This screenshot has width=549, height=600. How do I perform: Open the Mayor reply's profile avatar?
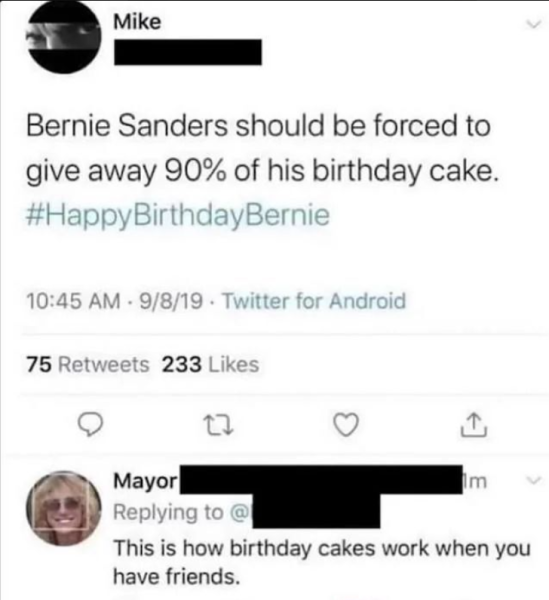click(x=64, y=507)
